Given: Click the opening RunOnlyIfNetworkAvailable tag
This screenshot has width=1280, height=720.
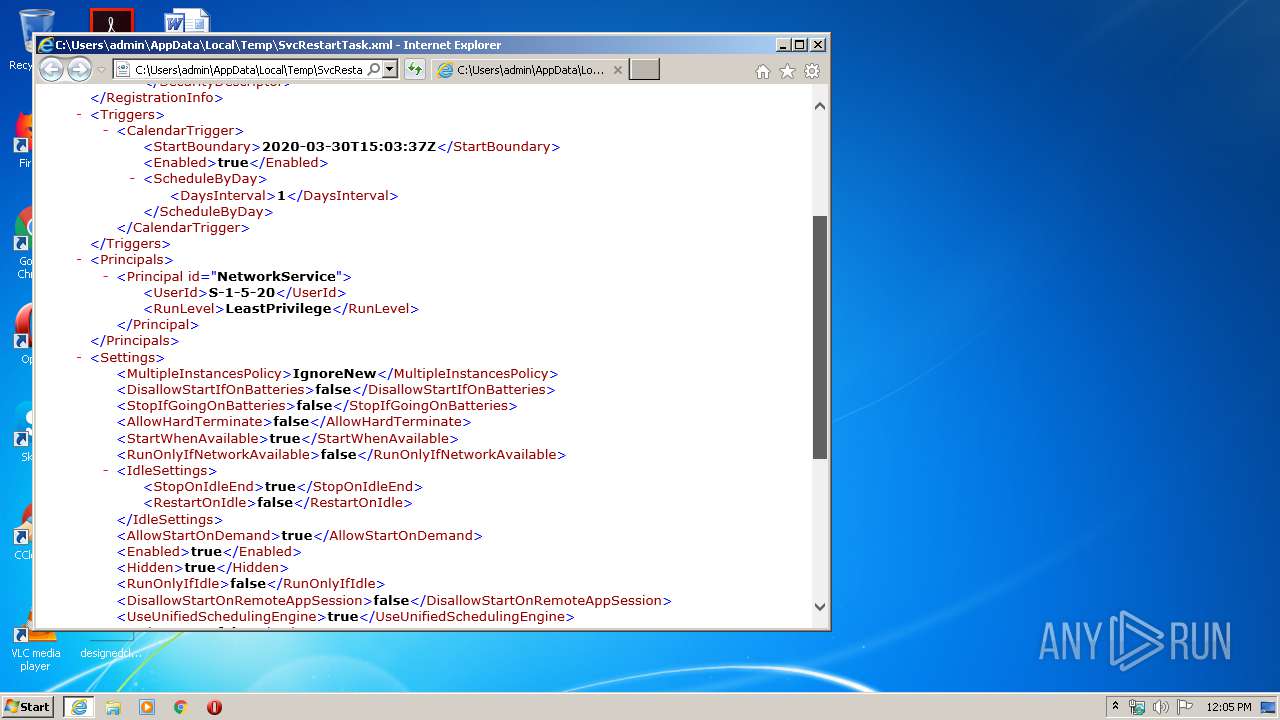Looking at the screenshot, I should point(218,454).
